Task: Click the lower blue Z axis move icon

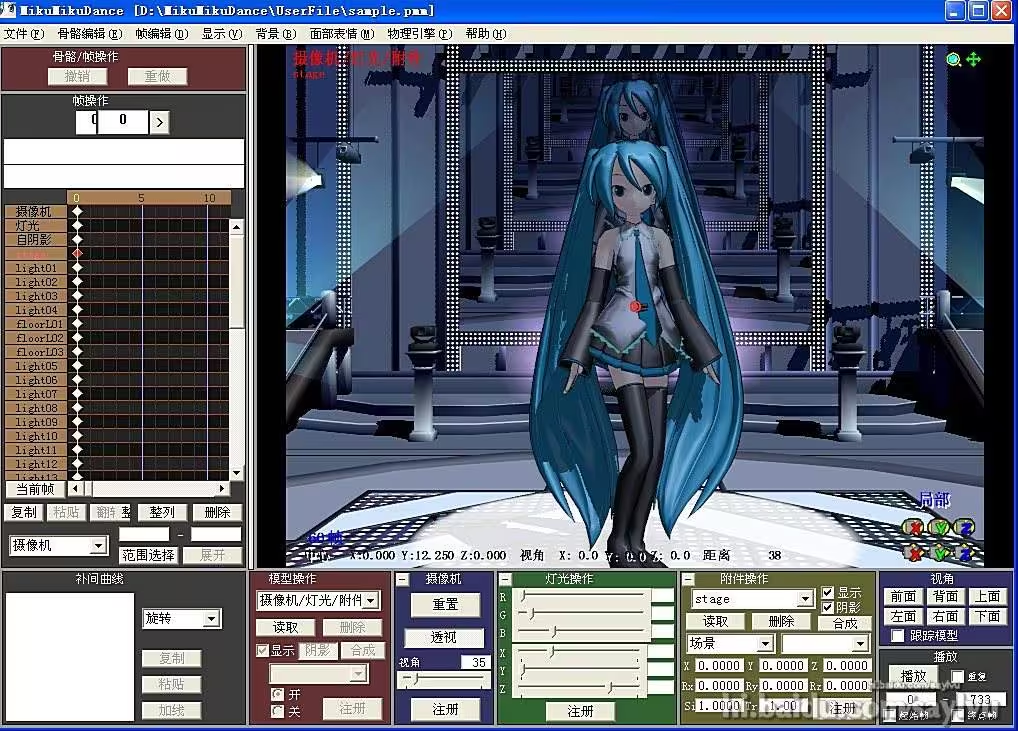Action: (x=965, y=552)
